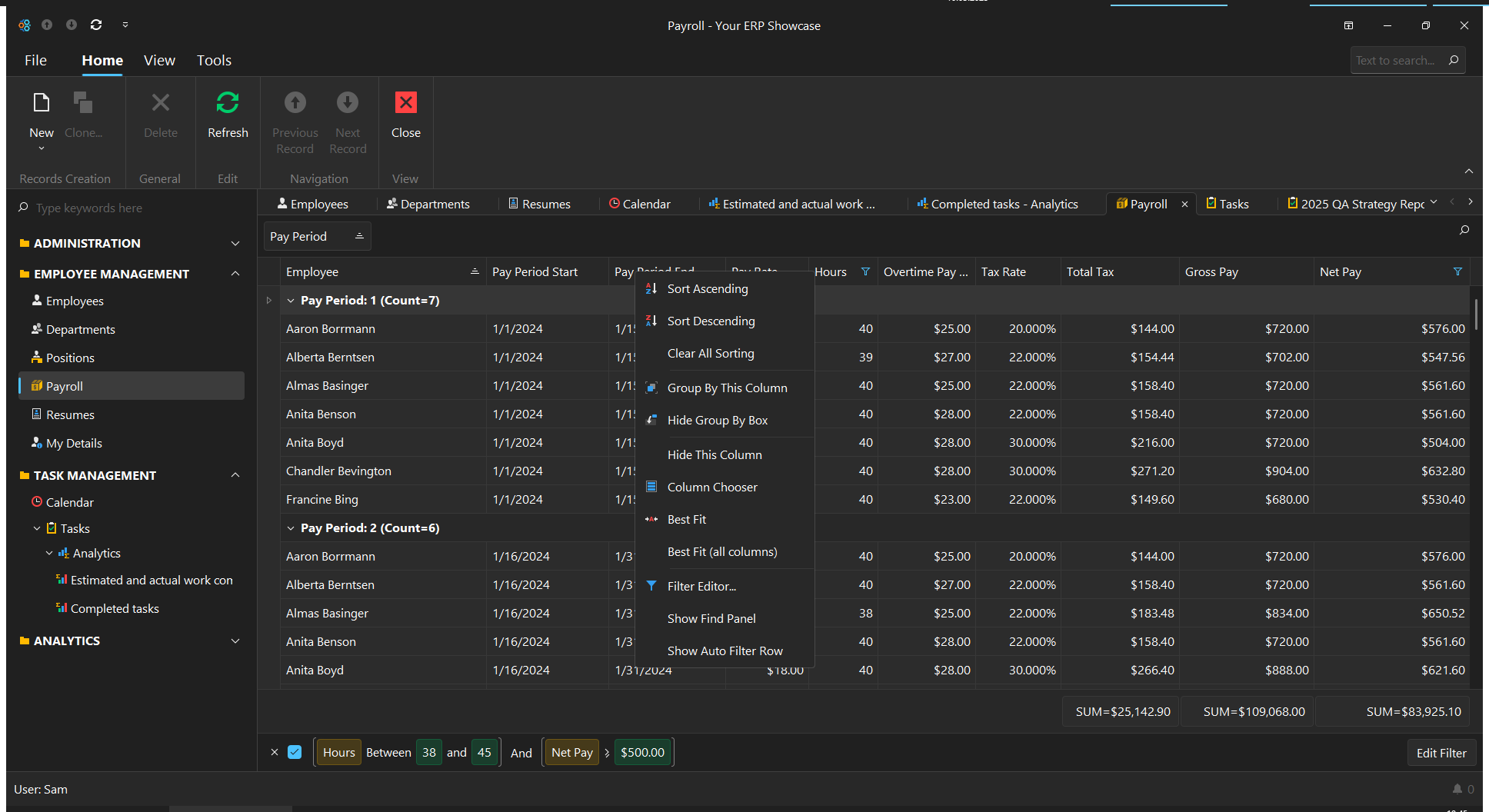
Task: Click the notification bell icon in status bar
Action: click(x=1457, y=789)
